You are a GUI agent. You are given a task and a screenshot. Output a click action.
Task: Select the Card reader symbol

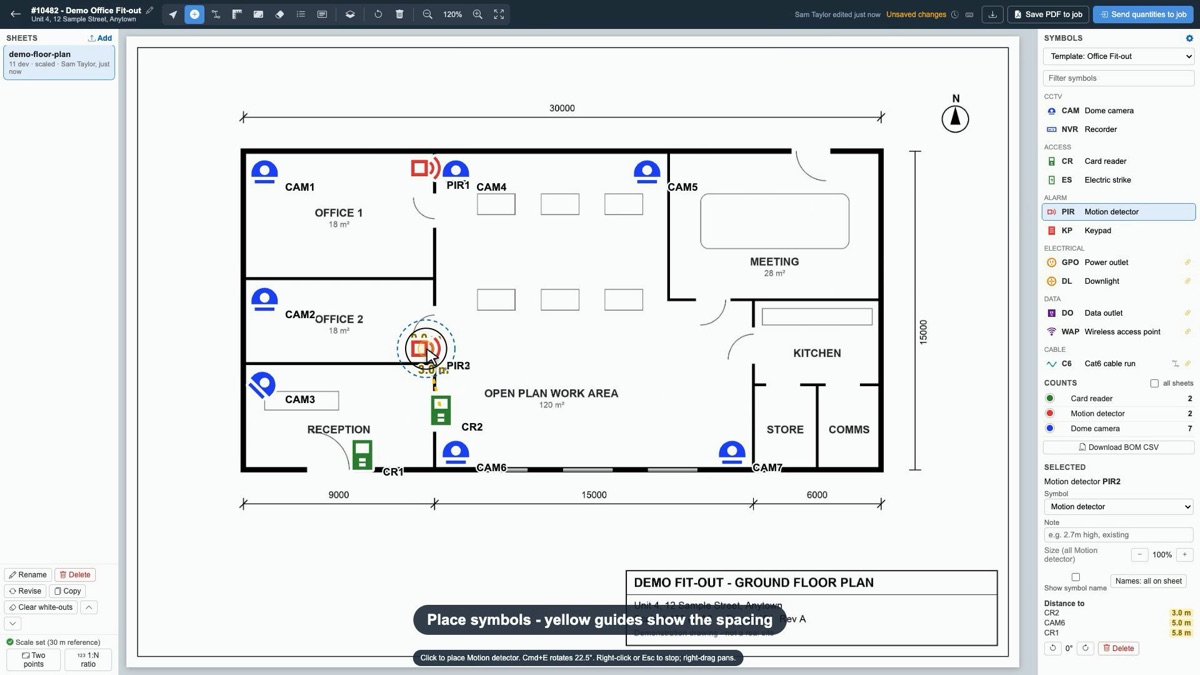tap(1119, 161)
